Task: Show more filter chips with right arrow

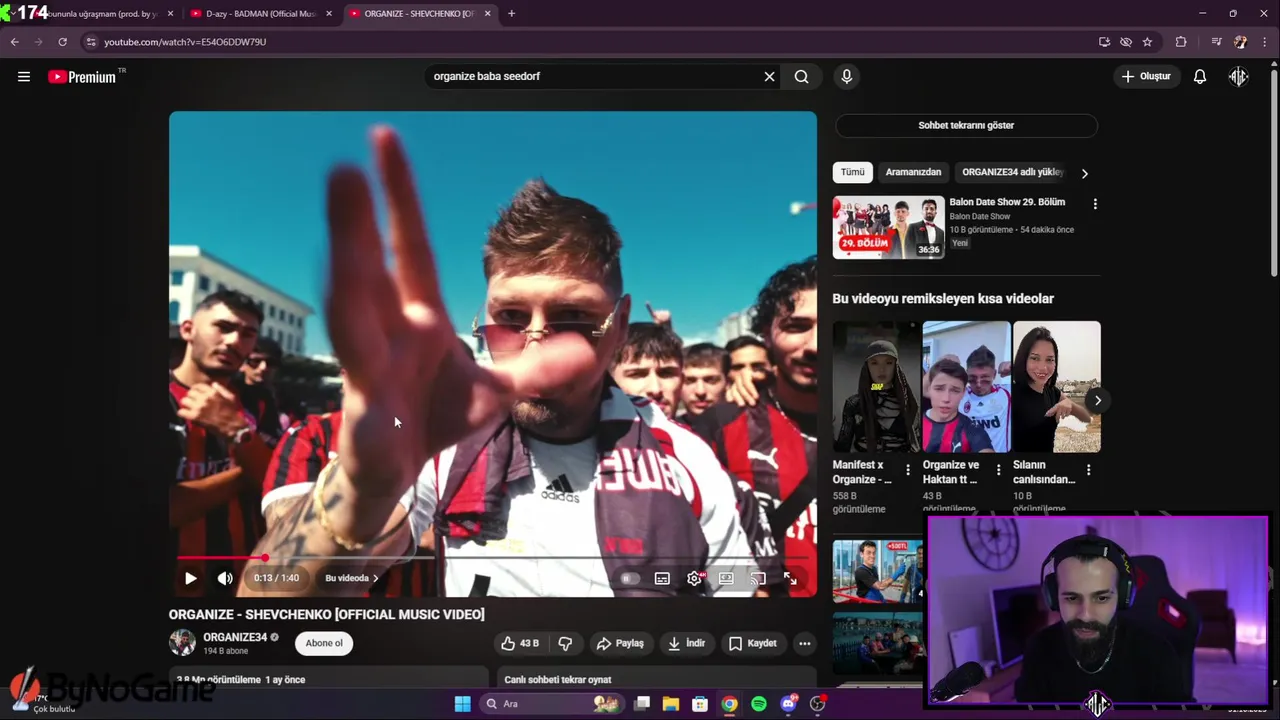Action: click(x=1084, y=173)
